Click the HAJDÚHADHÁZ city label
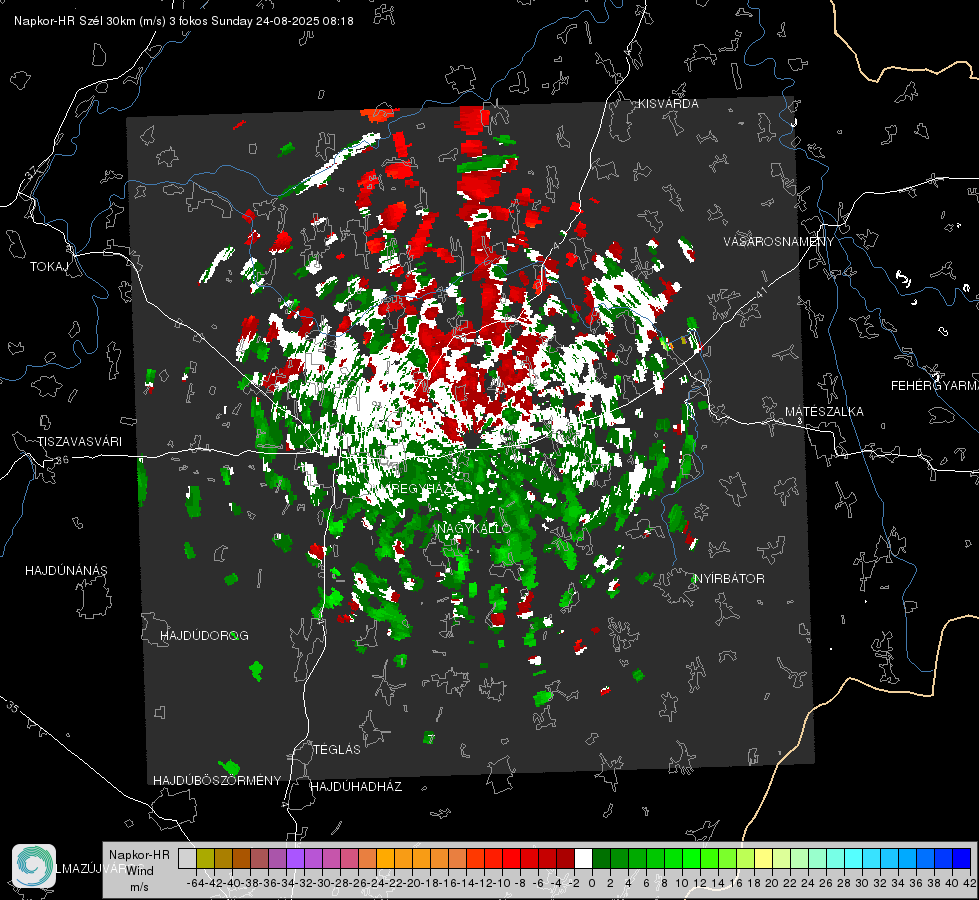The width and height of the screenshot is (979, 900). 356,787
